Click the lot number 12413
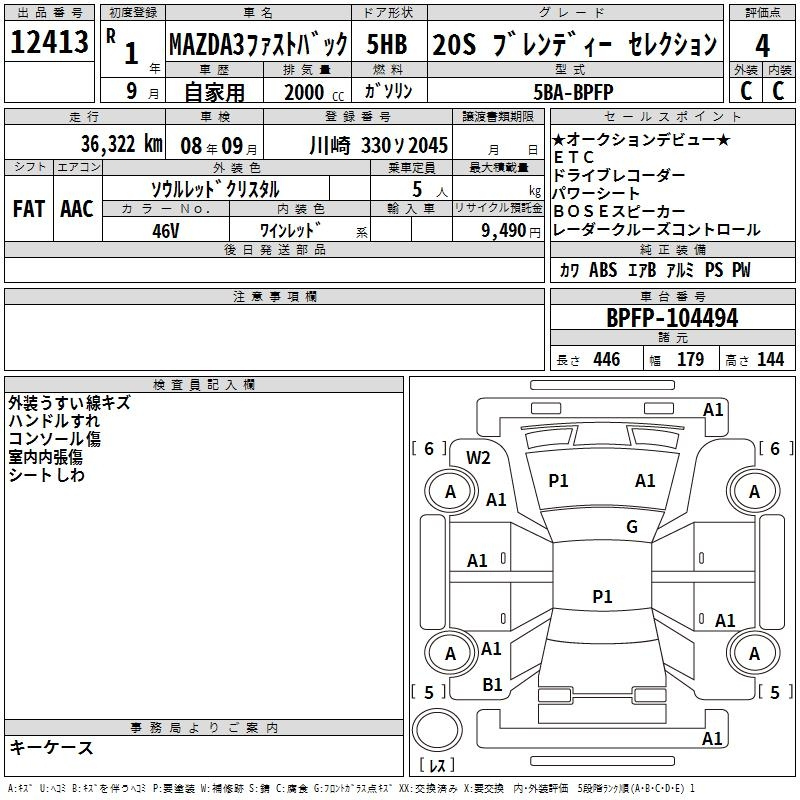Screen dimensions: 800x800 [48, 43]
